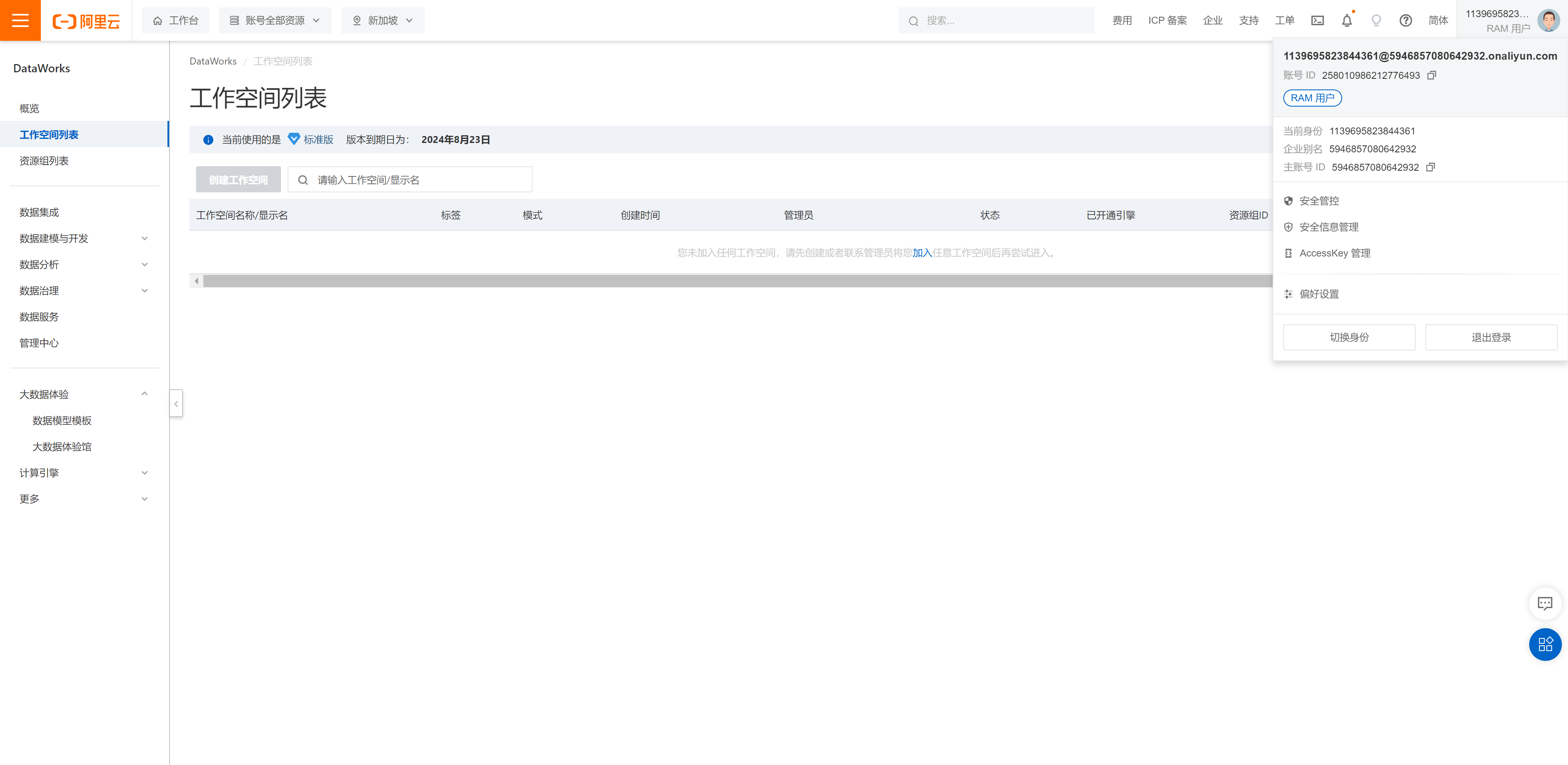The image size is (1568, 765).
Task: Go to 概览 page
Action: 29,108
